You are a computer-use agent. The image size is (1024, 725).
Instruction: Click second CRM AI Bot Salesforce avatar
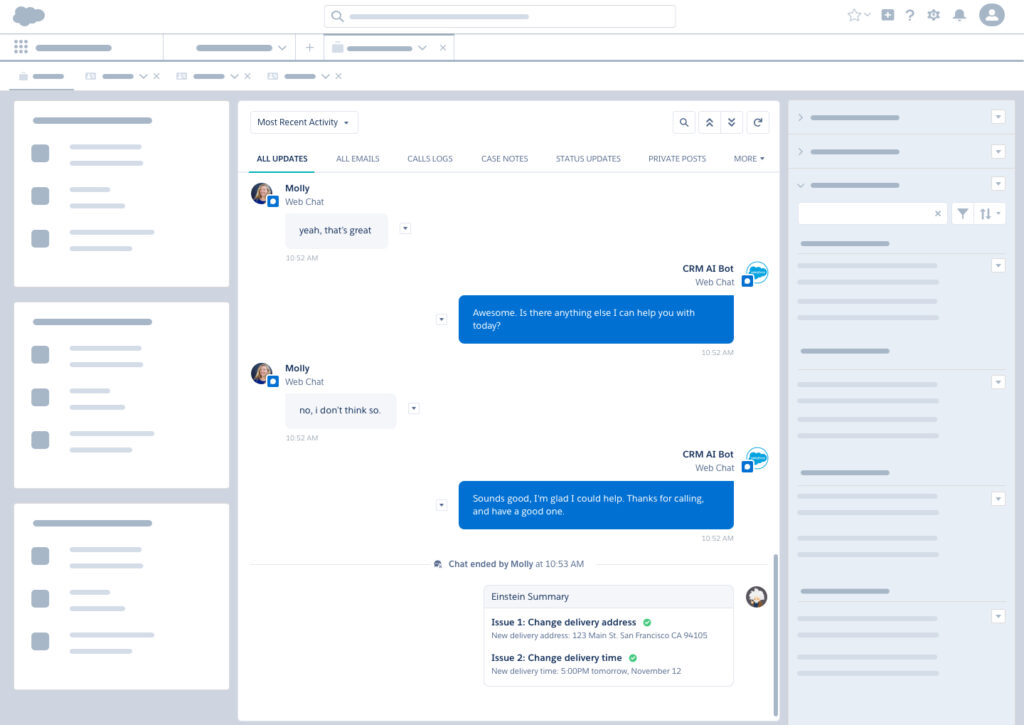[757, 457]
